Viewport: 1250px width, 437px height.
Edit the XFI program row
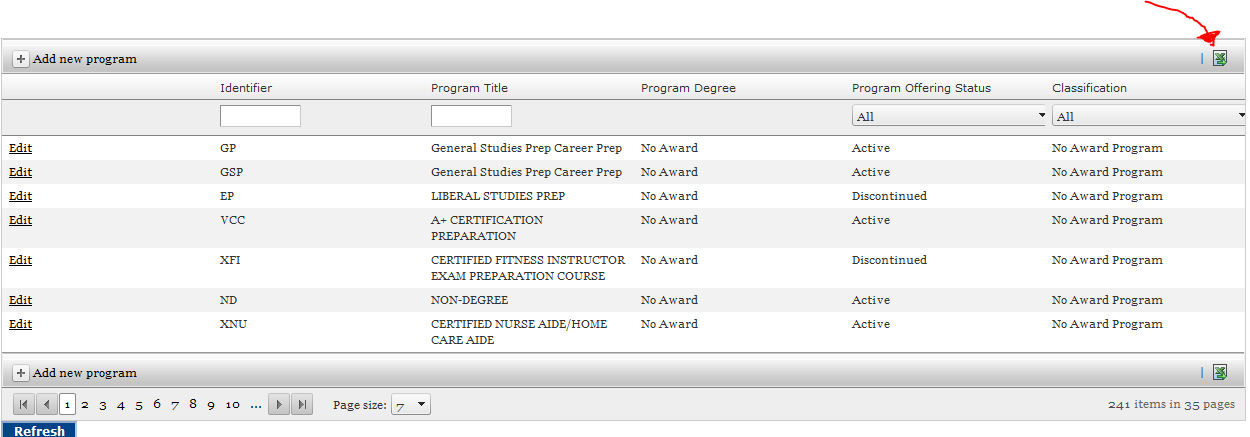tap(20, 260)
